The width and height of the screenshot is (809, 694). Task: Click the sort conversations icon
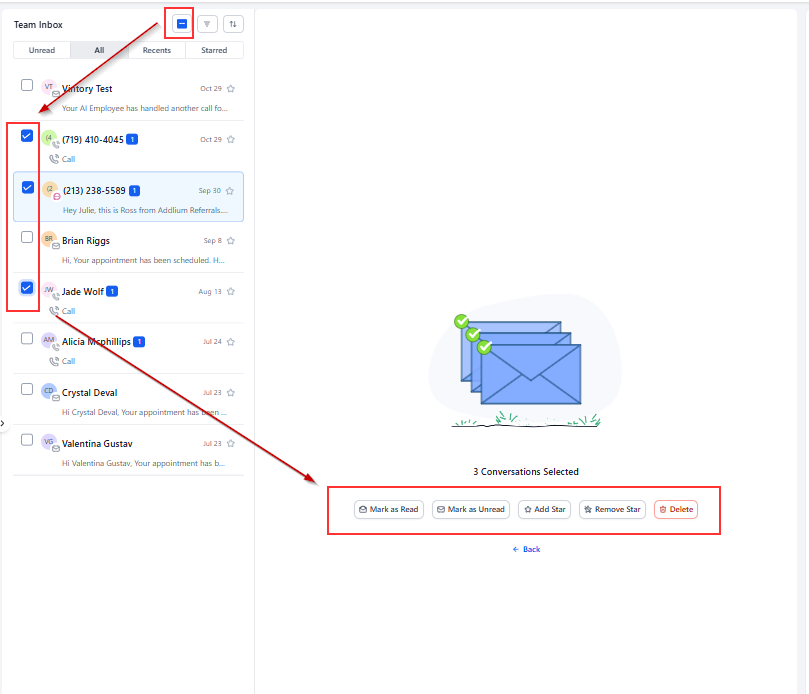pos(233,23)
